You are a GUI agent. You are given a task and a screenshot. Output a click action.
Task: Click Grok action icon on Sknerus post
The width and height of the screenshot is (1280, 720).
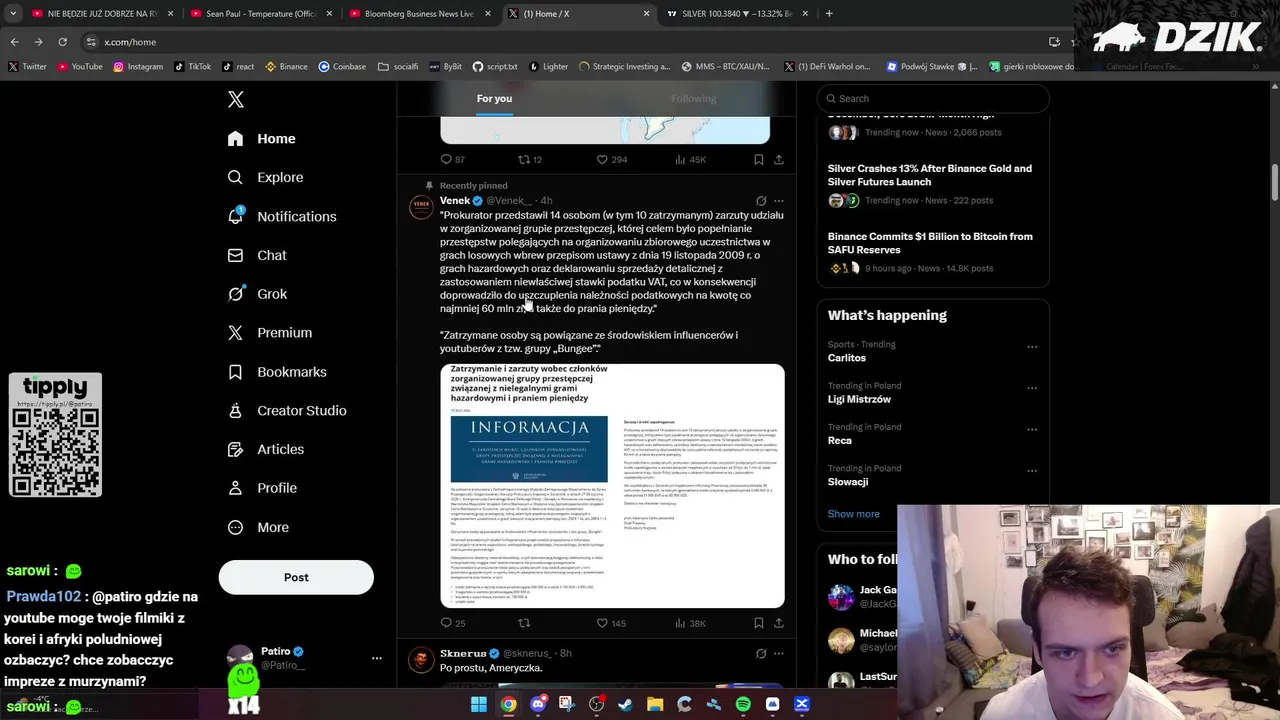(761, 653)
